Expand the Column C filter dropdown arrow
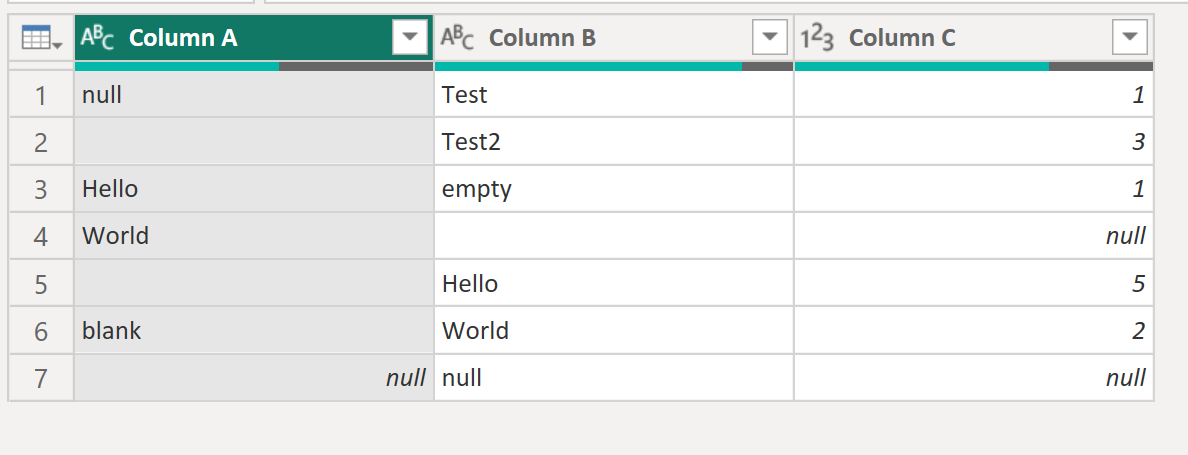This screenshot has width=1188, height=455. (1129, 38)
